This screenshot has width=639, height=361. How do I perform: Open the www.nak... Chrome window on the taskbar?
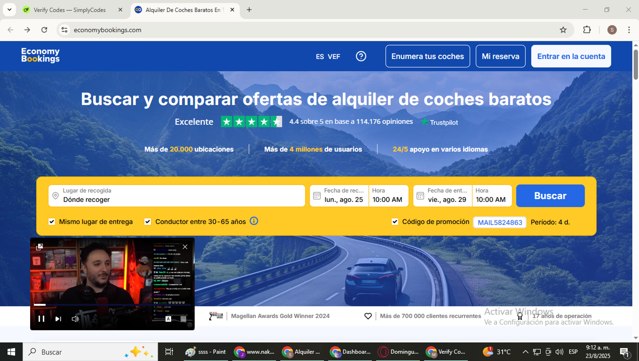pos(254,352)
